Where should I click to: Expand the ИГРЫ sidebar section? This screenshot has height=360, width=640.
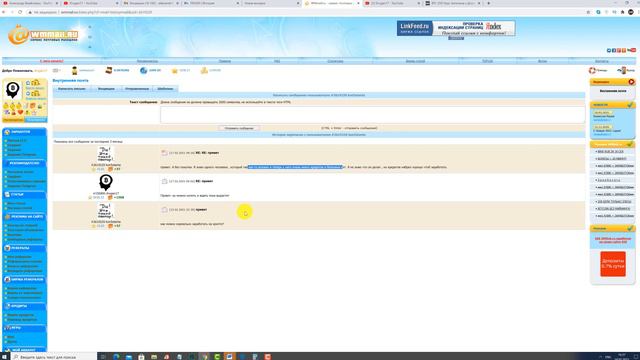click(x=24, y=328)
